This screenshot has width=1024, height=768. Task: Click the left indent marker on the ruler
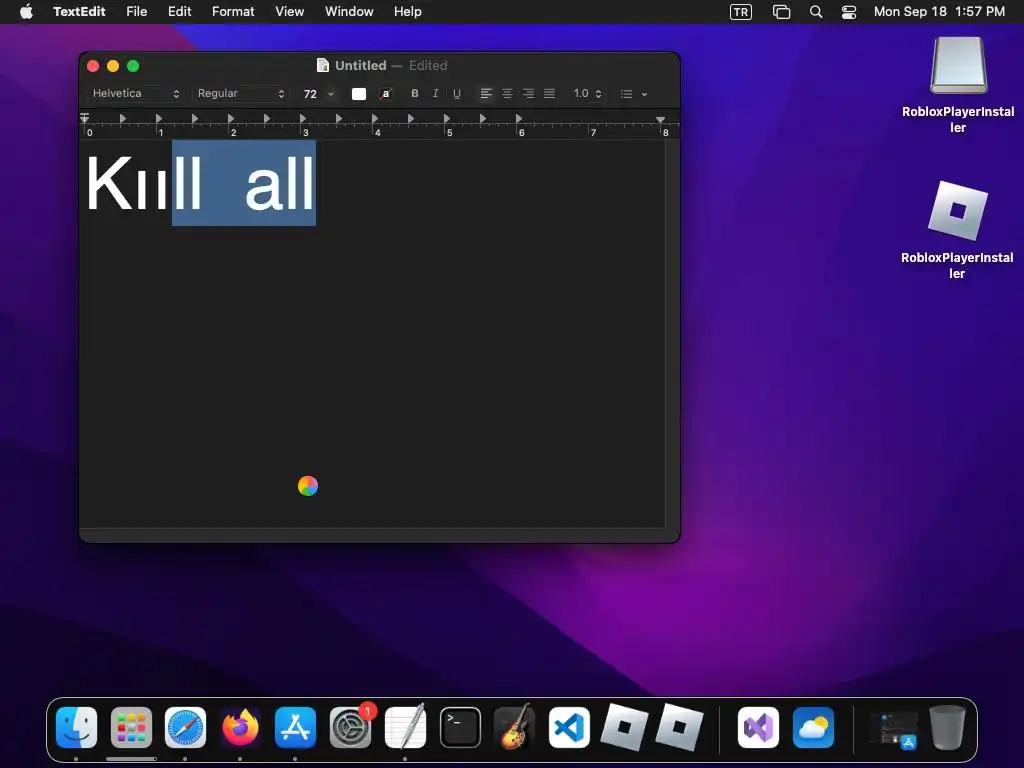point(85,119)
